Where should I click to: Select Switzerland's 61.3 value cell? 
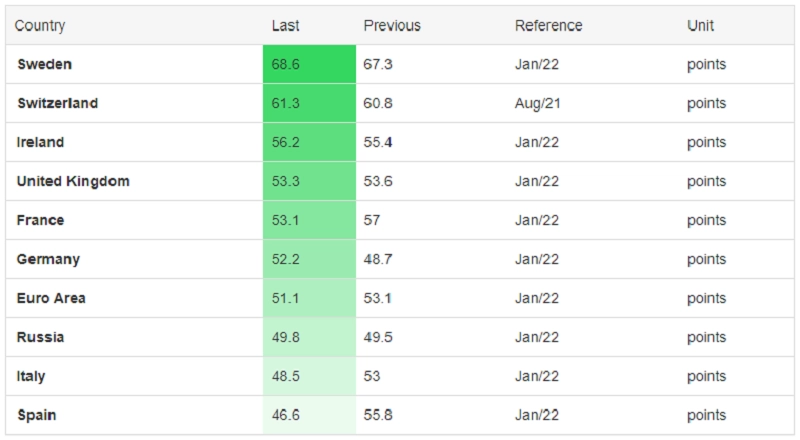pyautogui.click(x=309, y=103)
